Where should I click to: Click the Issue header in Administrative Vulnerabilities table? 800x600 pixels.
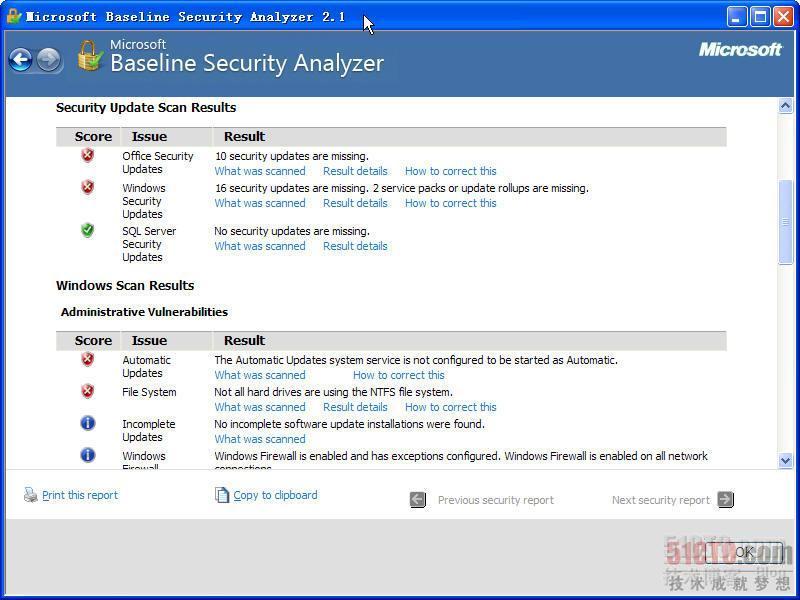[x=149, y=340]
